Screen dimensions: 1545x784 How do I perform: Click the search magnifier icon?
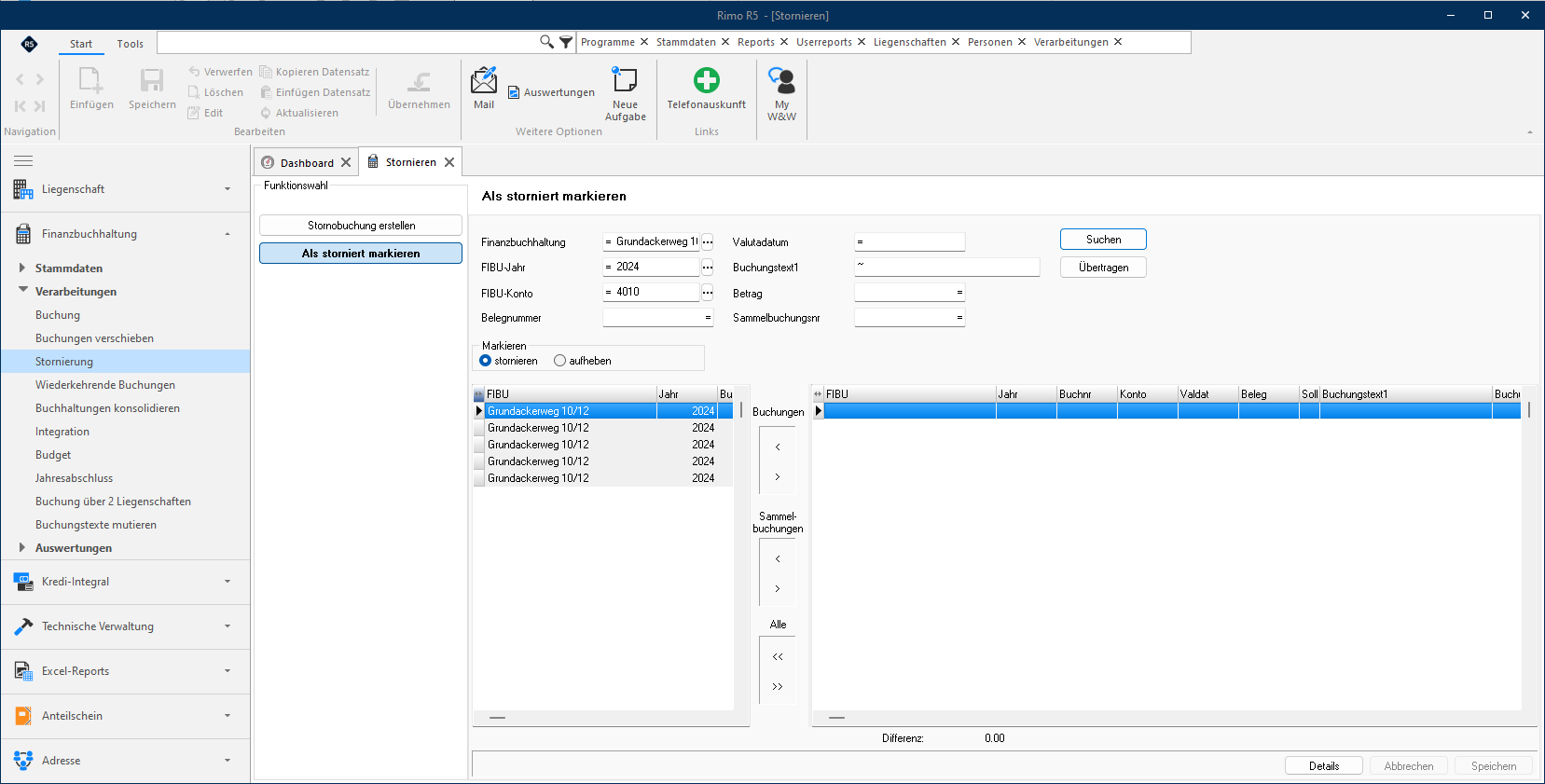(x=546, y=42)
